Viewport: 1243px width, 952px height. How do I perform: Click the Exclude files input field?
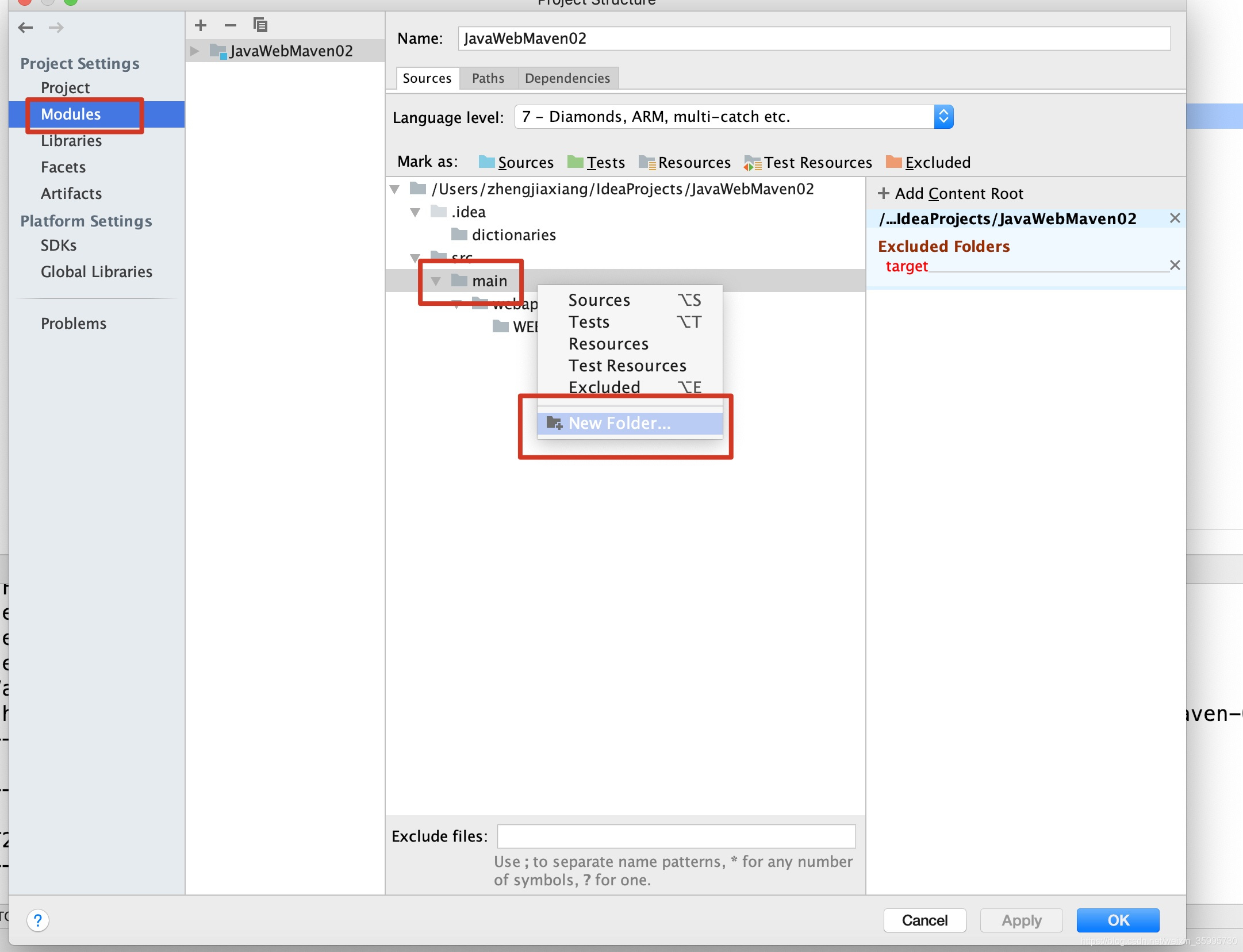[x=676, y=836]
